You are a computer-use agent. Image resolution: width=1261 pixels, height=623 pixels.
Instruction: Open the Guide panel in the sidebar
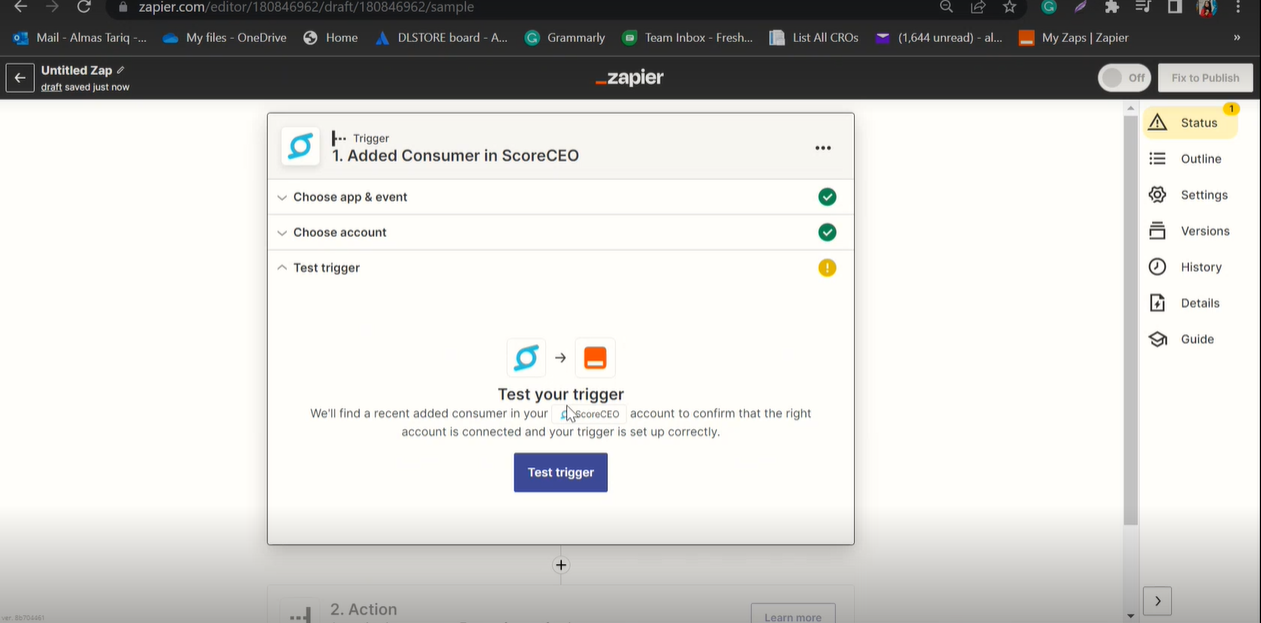coord(1182,339)
